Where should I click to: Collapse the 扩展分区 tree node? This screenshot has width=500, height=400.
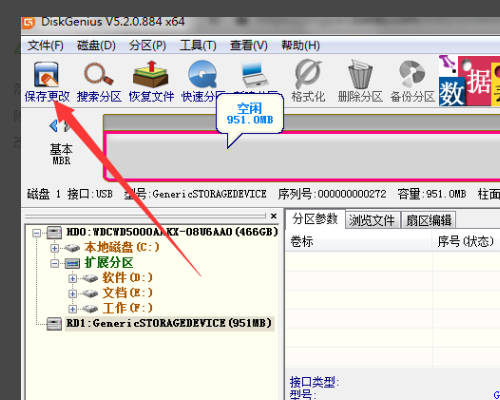(x=55, y=264)
